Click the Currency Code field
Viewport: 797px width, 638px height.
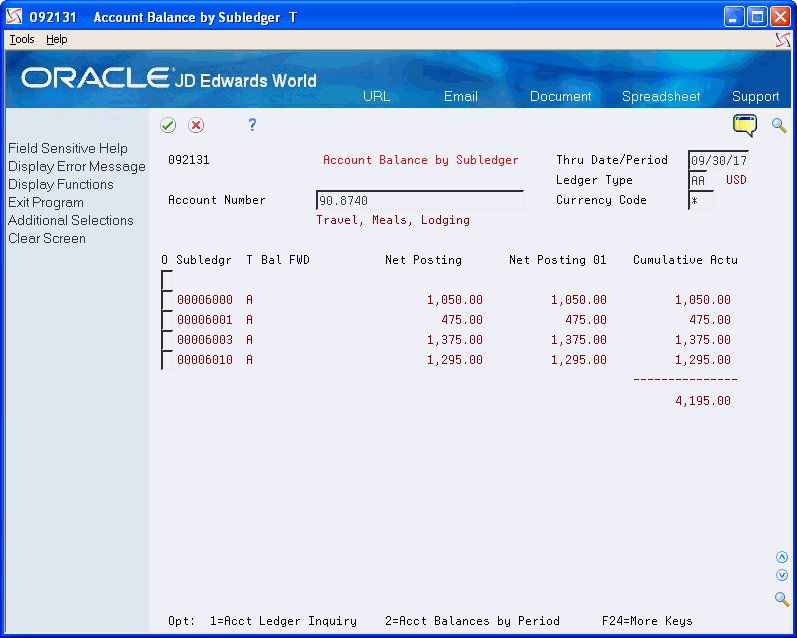pos(701,200)
